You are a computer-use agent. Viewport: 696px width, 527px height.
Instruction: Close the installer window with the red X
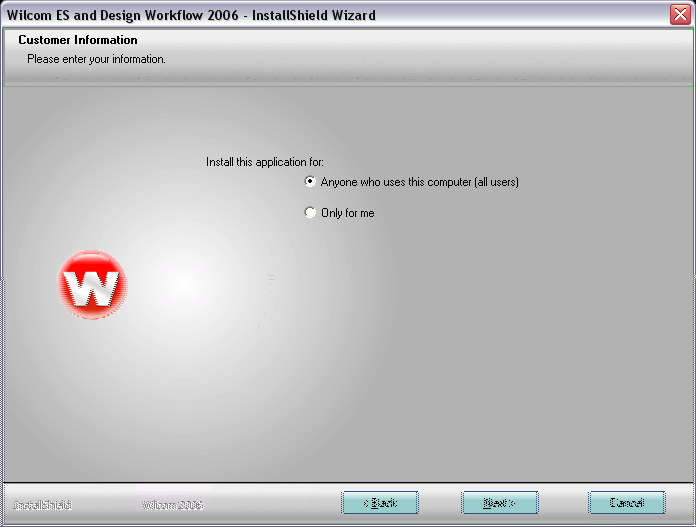pyautogui.click(x=680, y=15)
